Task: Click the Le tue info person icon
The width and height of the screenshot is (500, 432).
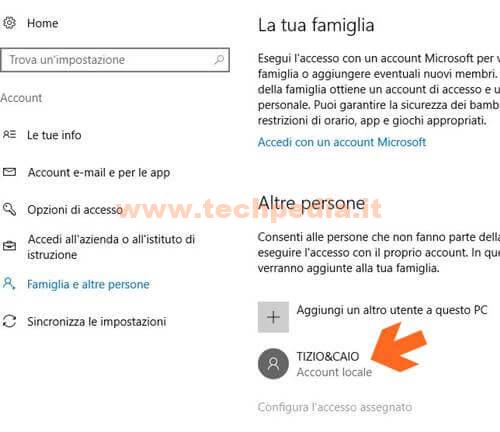Action: 9,135
